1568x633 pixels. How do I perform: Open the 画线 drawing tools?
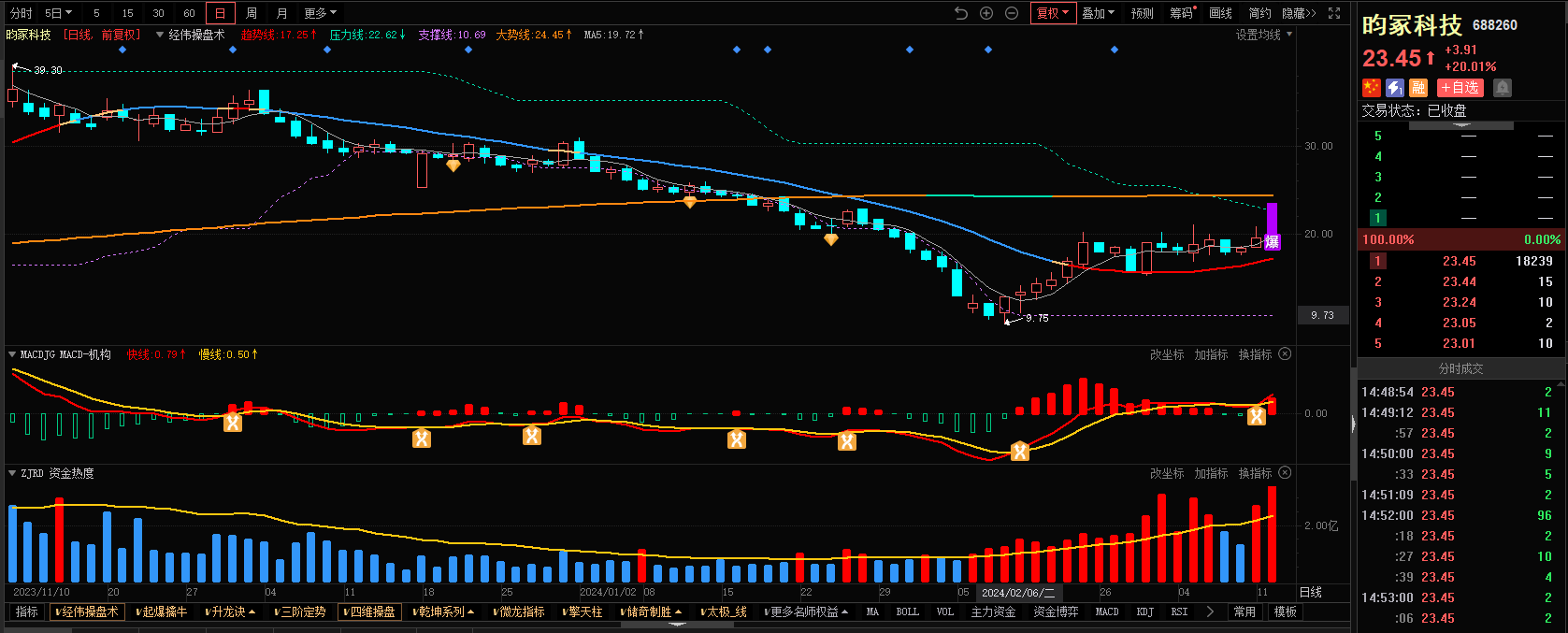pyautogui.click(x=1220, y=13)
